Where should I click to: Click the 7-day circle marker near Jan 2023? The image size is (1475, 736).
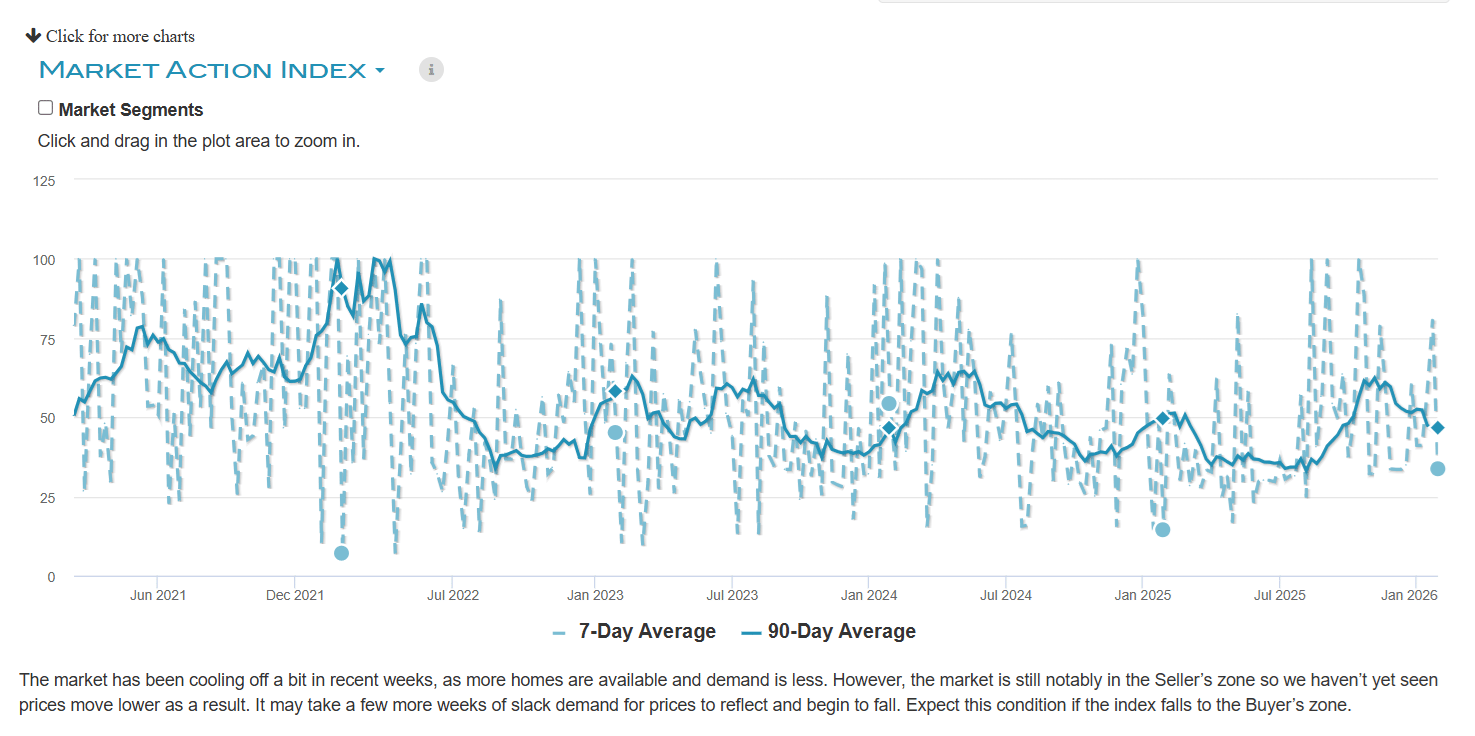tap(615, 433)
